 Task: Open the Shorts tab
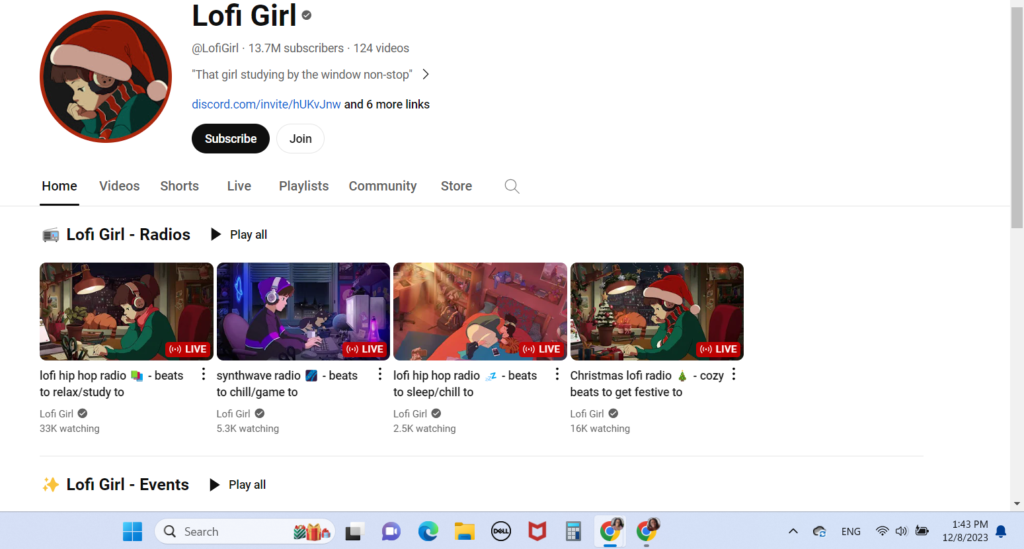[x=180, y=186]
